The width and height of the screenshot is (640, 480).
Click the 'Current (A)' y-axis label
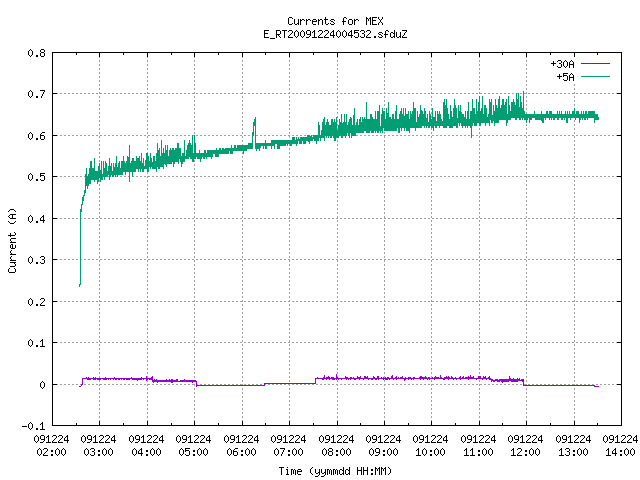pyautogui.click(x=12, y=240)
